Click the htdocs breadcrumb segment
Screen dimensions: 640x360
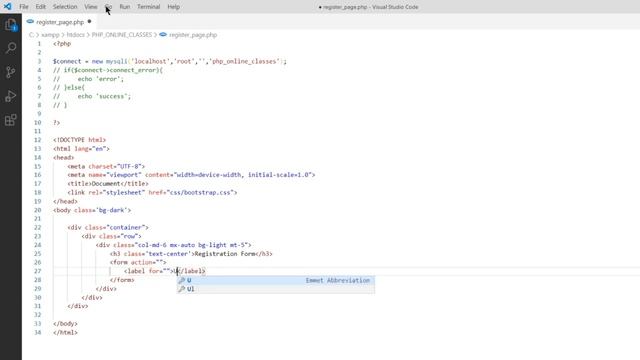[76, 35]
